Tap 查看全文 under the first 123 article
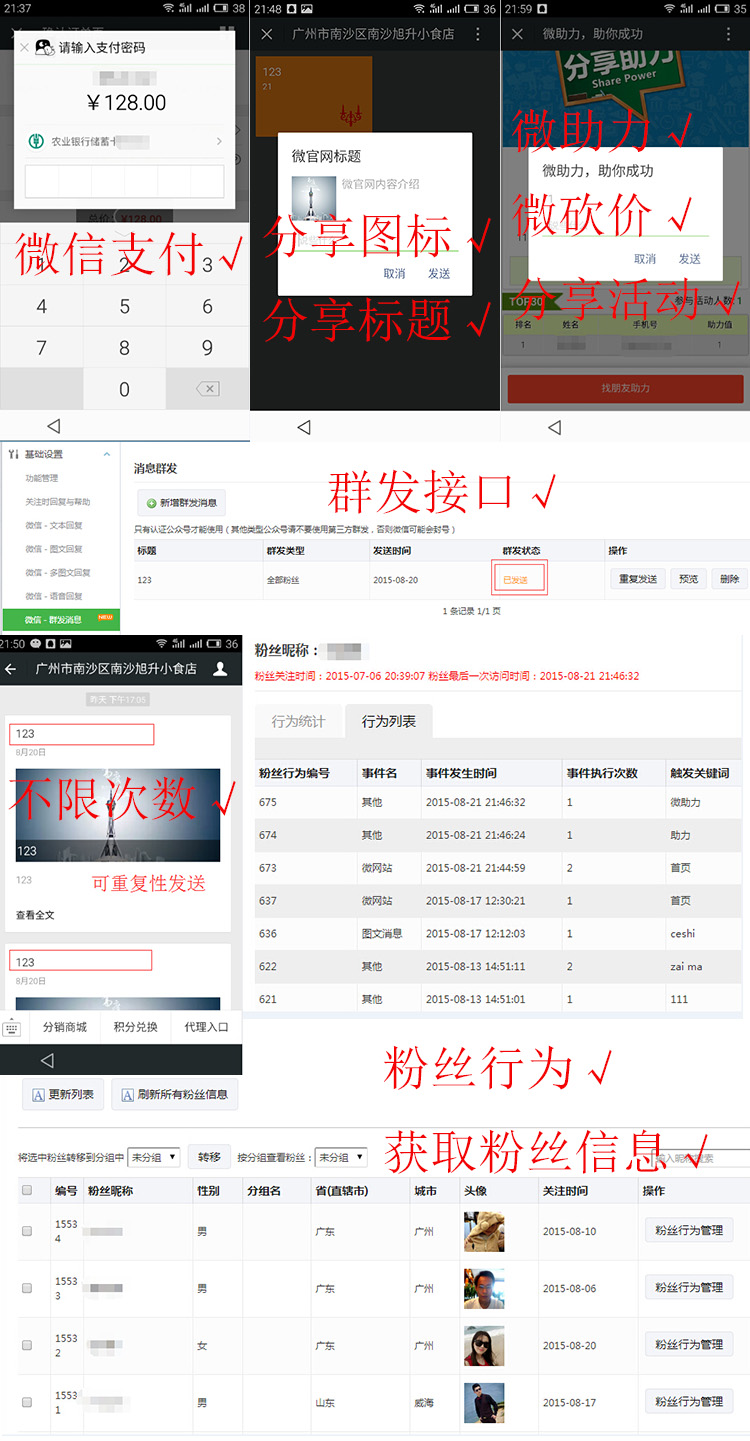The height and width of the screenshot is (1441, 750). pyautogui.click(x=35, y=915)
